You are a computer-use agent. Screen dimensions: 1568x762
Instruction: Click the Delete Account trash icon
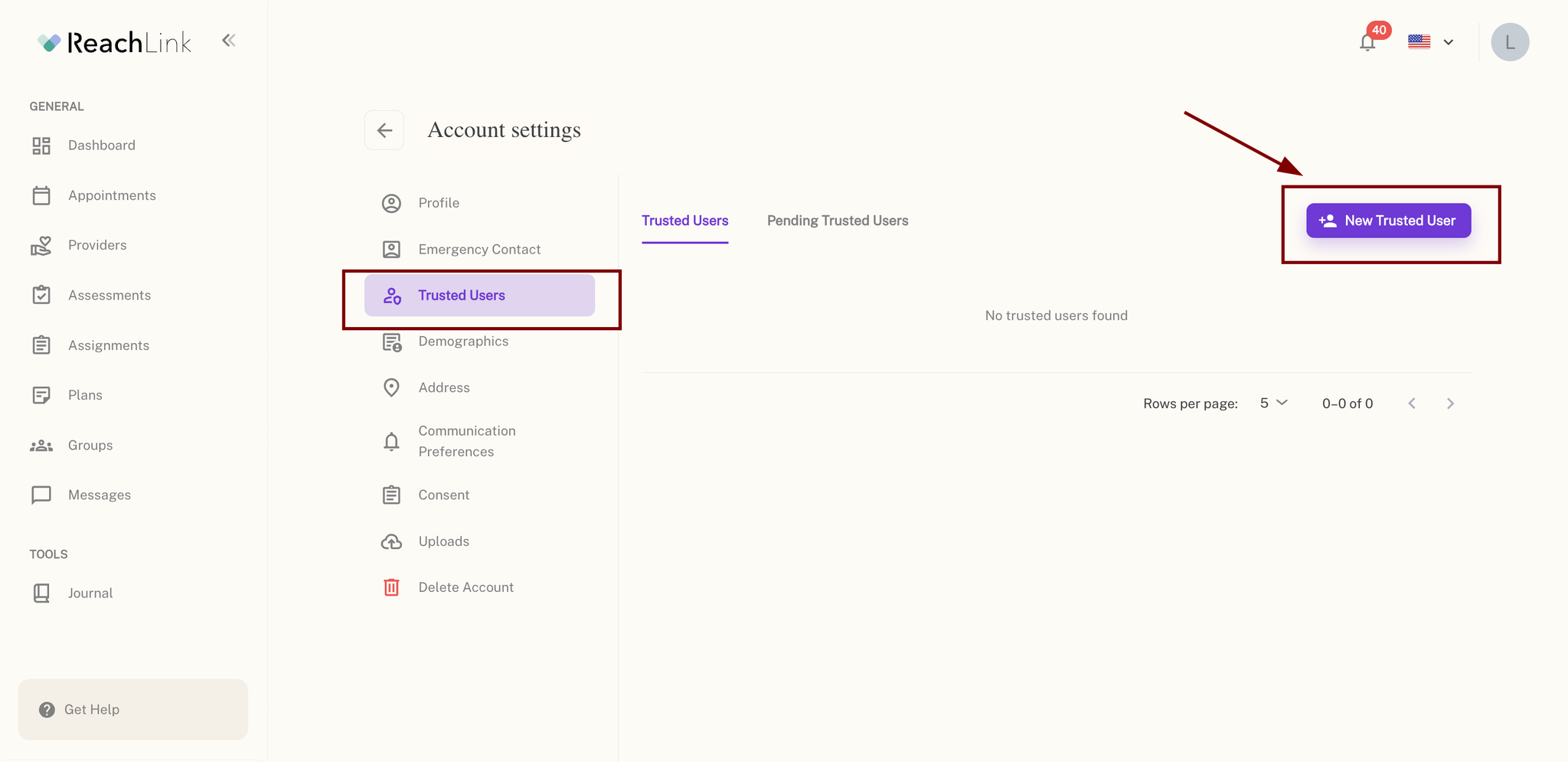click(x=391, y=587)
